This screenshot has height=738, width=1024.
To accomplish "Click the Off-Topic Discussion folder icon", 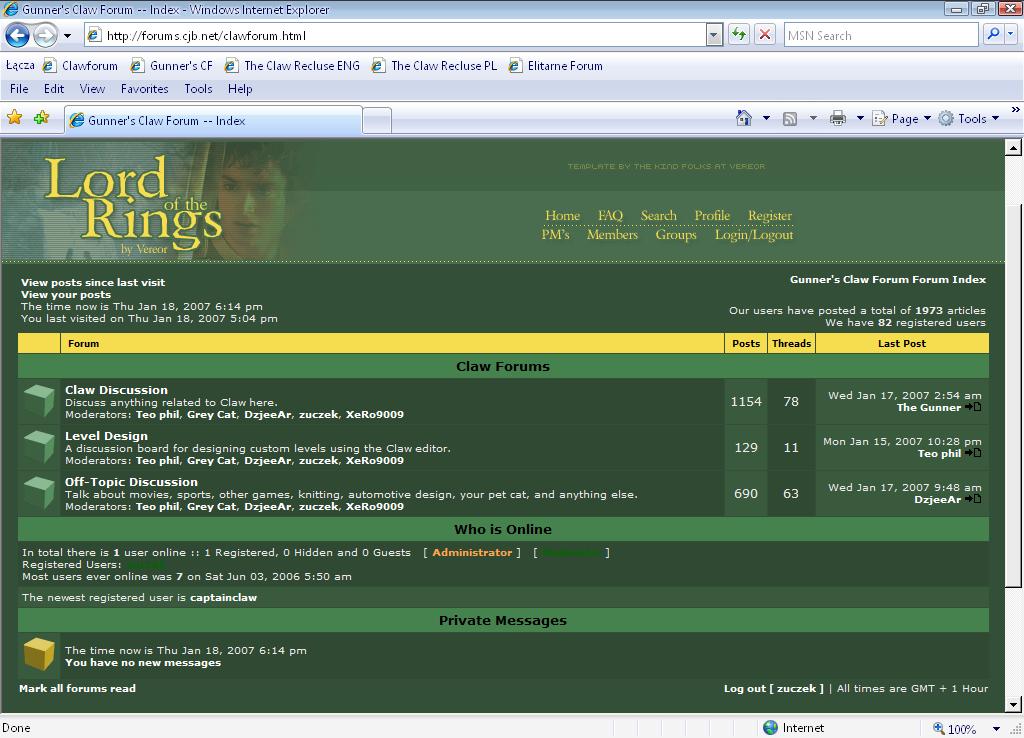I will pos(39,492).
